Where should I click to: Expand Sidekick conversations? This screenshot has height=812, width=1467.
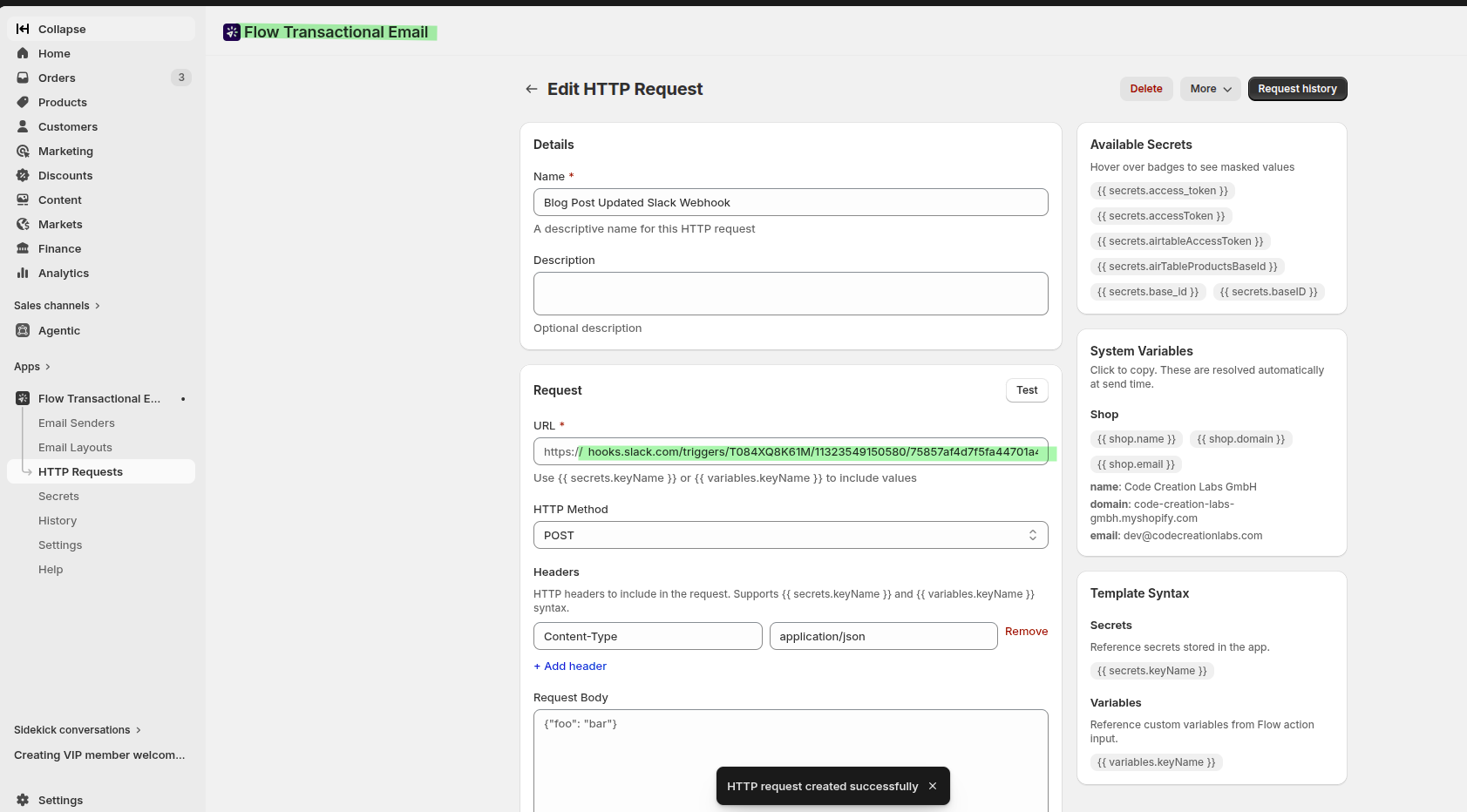coord(78,730)
